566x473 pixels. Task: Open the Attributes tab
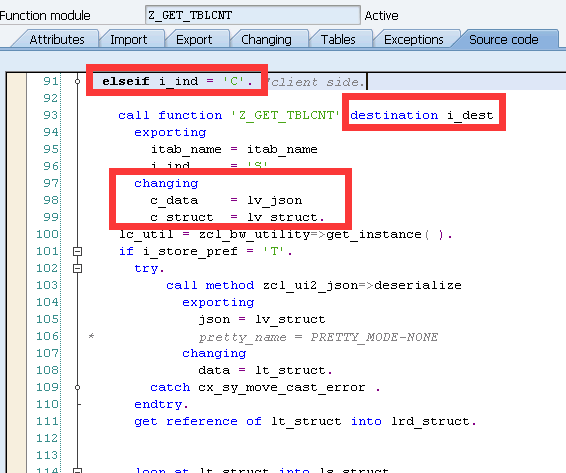[57, 39]
